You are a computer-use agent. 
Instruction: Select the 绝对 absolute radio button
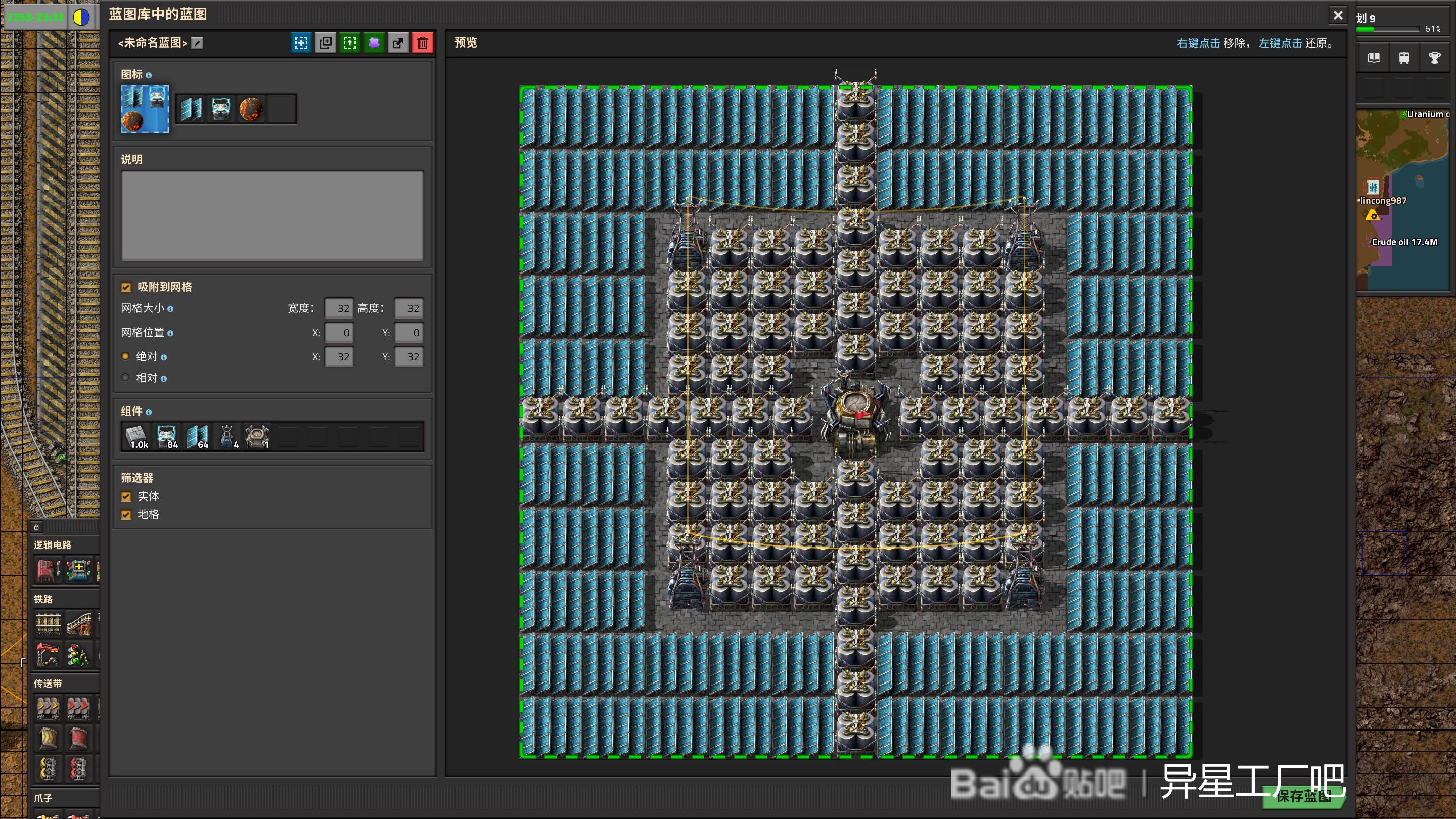click(125, 356)
